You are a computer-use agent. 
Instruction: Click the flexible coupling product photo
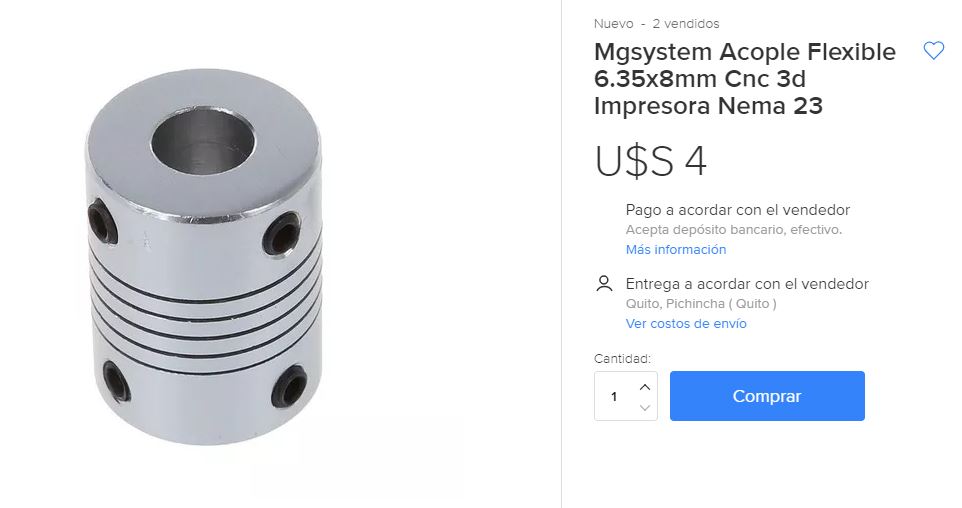pos(204,256)
